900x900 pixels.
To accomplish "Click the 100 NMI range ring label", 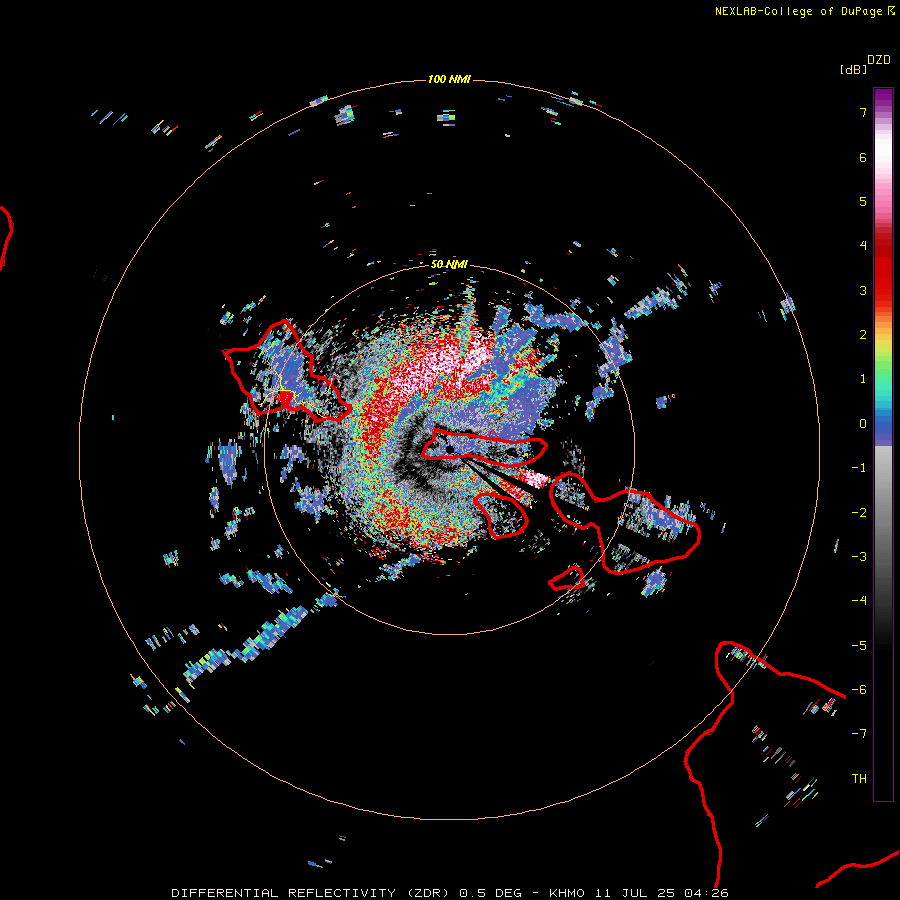I will tap(449, 79).
